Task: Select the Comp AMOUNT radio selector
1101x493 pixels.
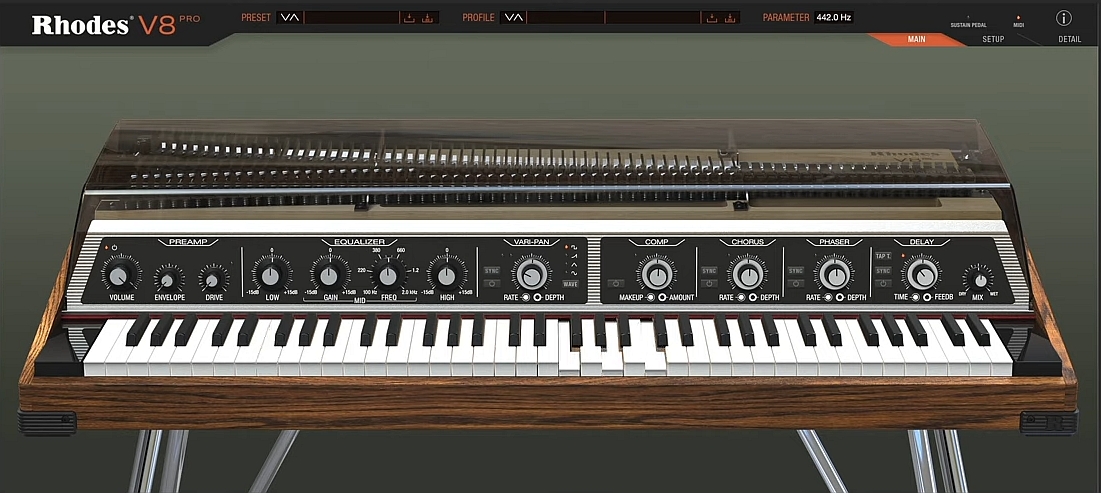Action: pos(662,297)
